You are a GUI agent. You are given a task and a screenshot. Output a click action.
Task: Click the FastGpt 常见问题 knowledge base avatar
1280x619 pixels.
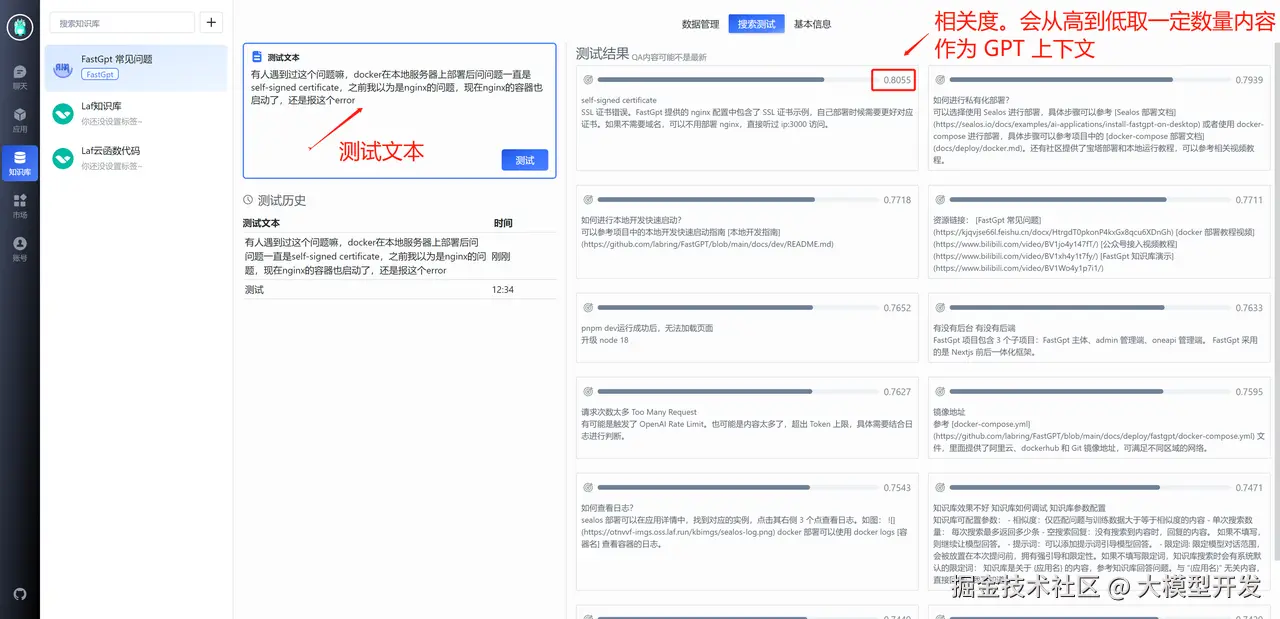tap(62, 68)
